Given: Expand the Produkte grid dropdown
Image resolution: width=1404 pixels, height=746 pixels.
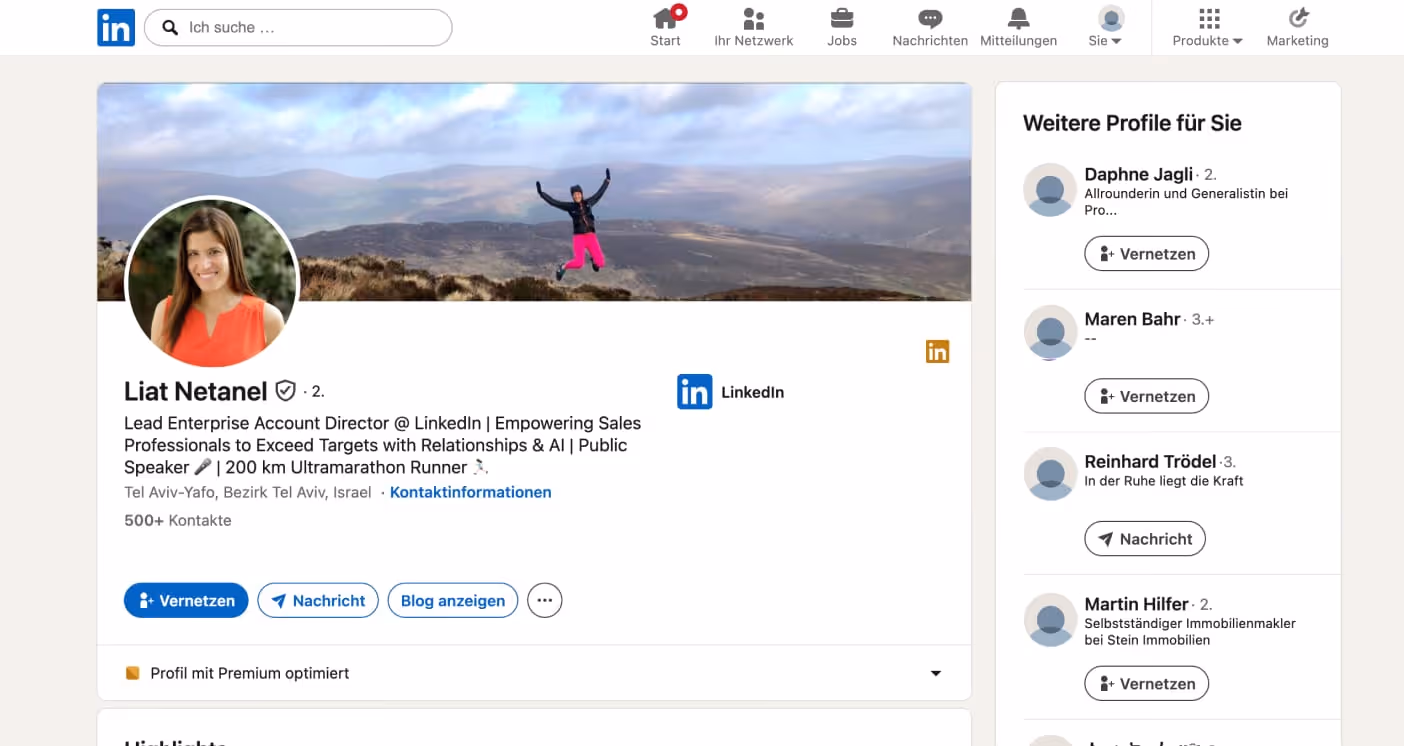Looking at the screenshot, I should coord(1209,27).
